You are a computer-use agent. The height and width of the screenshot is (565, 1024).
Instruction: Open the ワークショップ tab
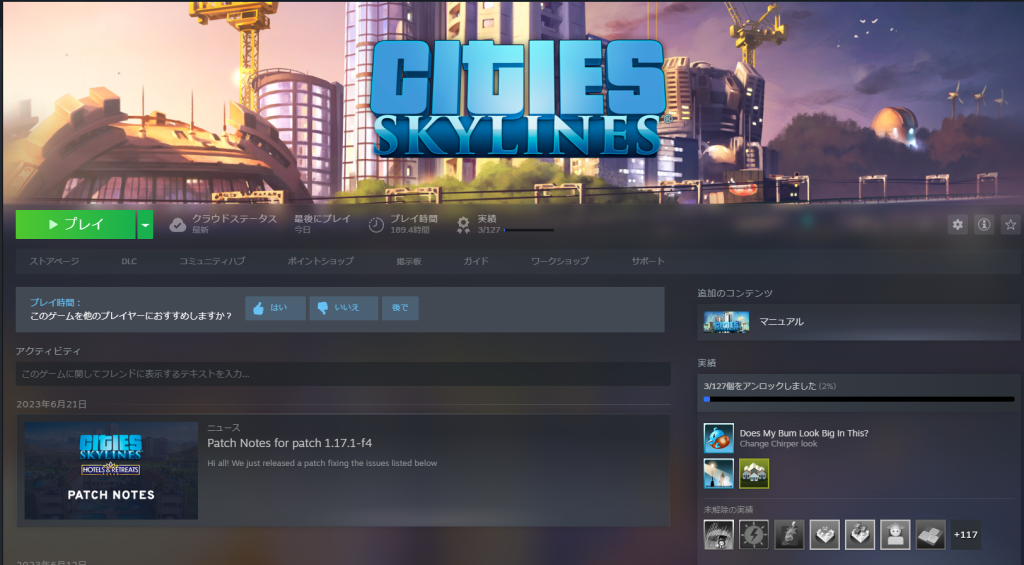pos(560,261)
